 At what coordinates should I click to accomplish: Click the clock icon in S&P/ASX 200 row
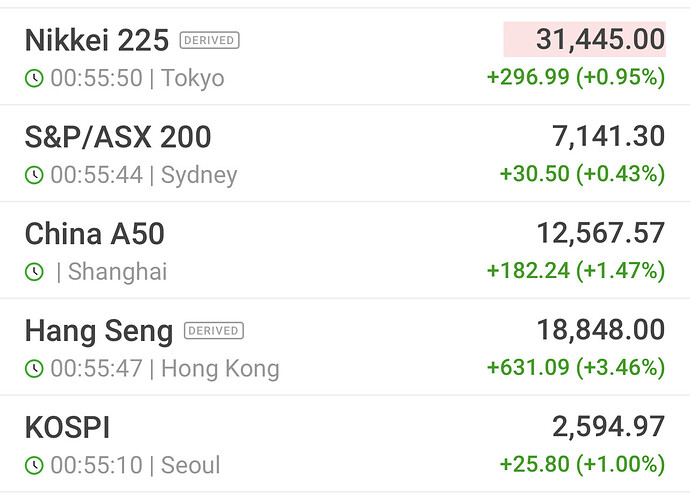[x=34, y=175]
